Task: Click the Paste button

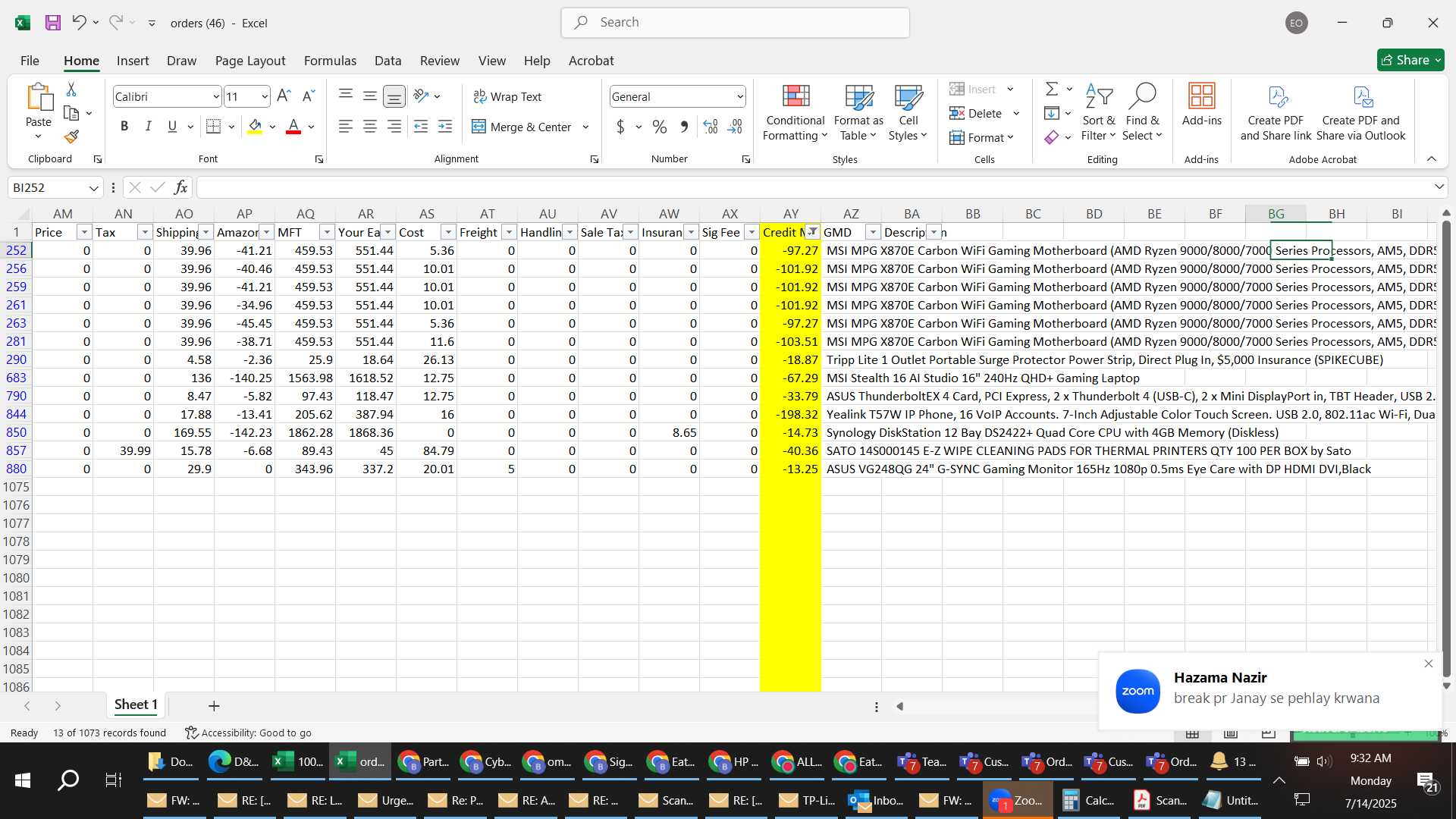Action: click(x=39, y=103)
